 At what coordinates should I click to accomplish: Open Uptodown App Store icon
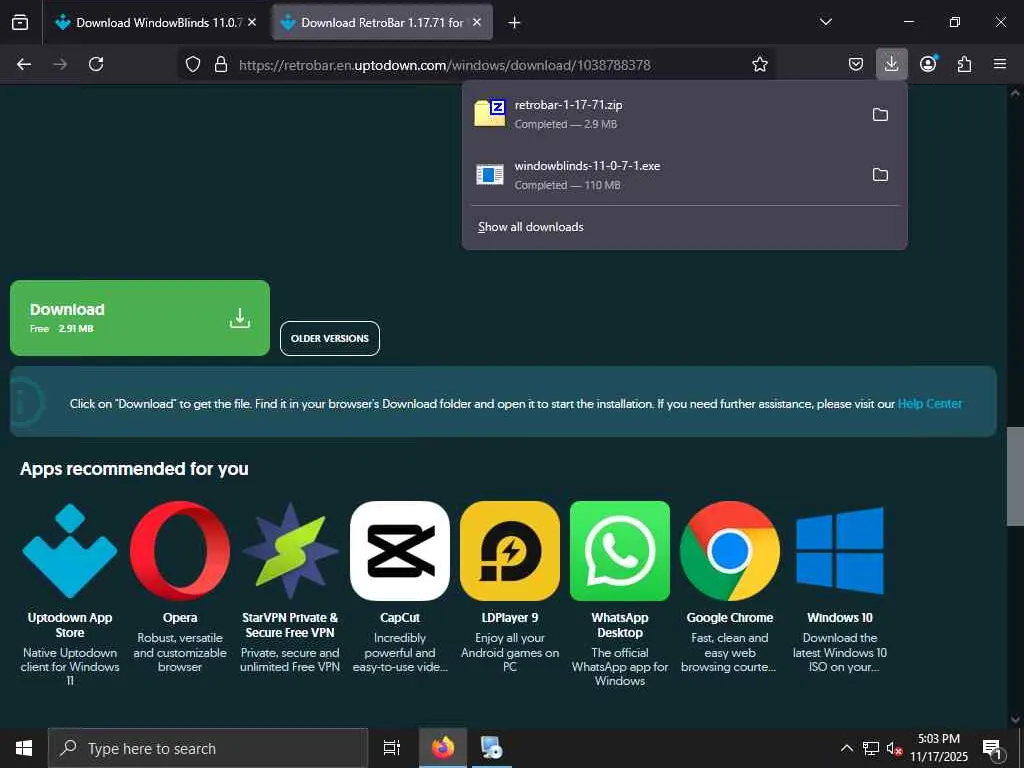[70, 551]
